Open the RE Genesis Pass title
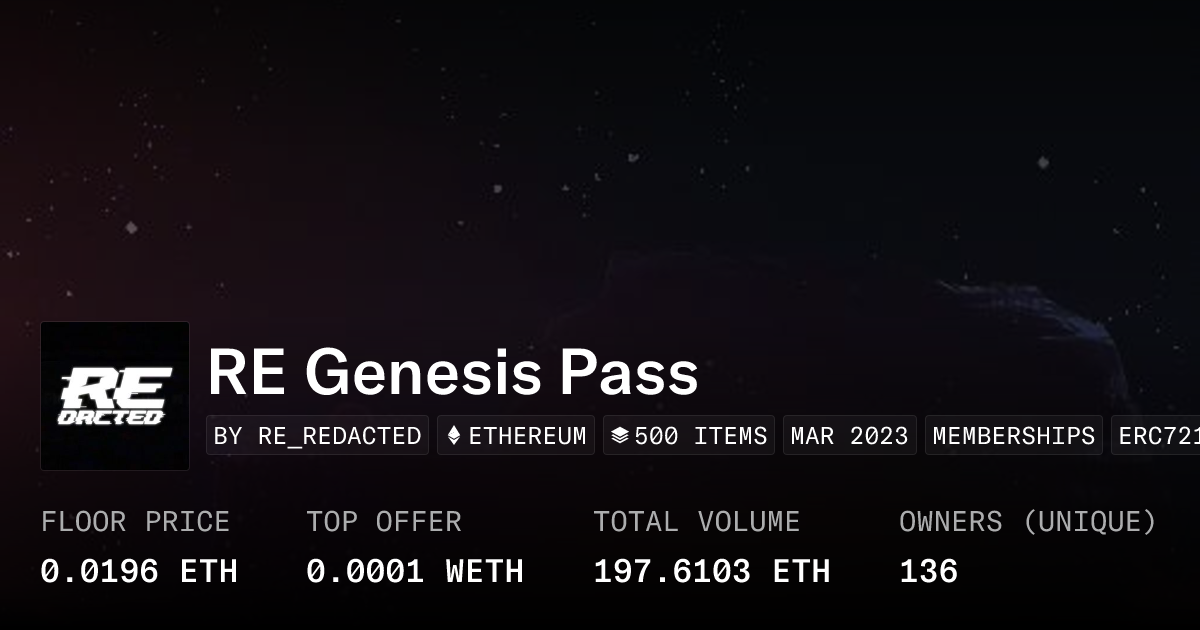The image size is (1200, 630). [x=452, y=374]
